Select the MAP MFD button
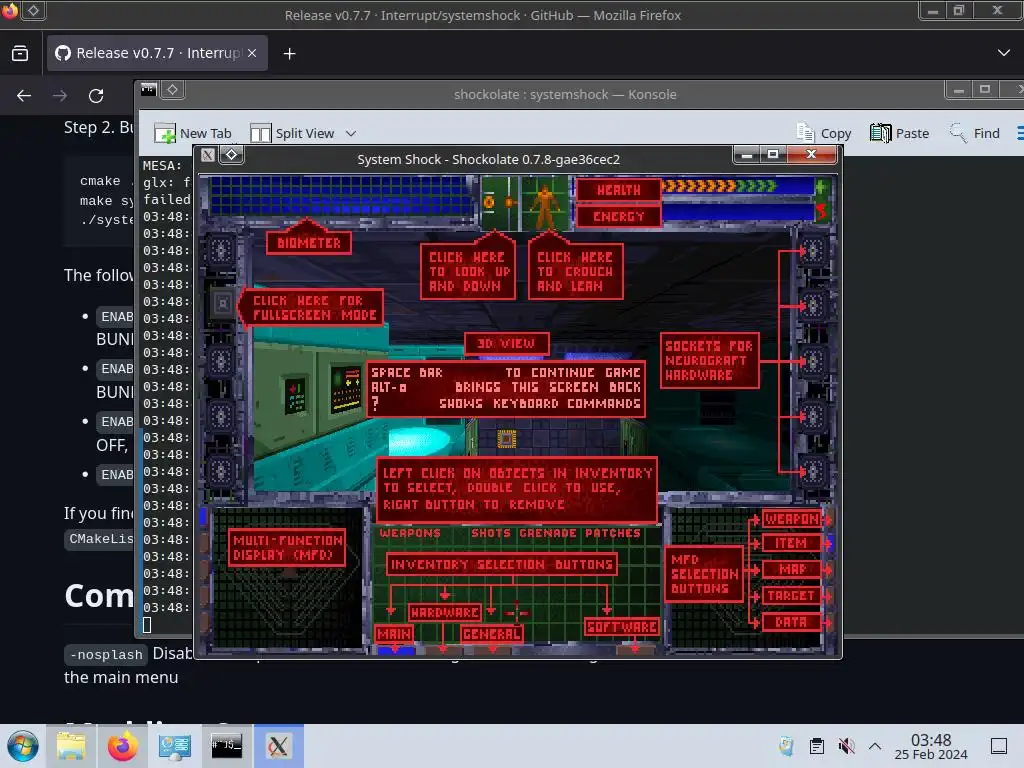This screenshot has height=768, width=1024. click(x=791, y=569)
